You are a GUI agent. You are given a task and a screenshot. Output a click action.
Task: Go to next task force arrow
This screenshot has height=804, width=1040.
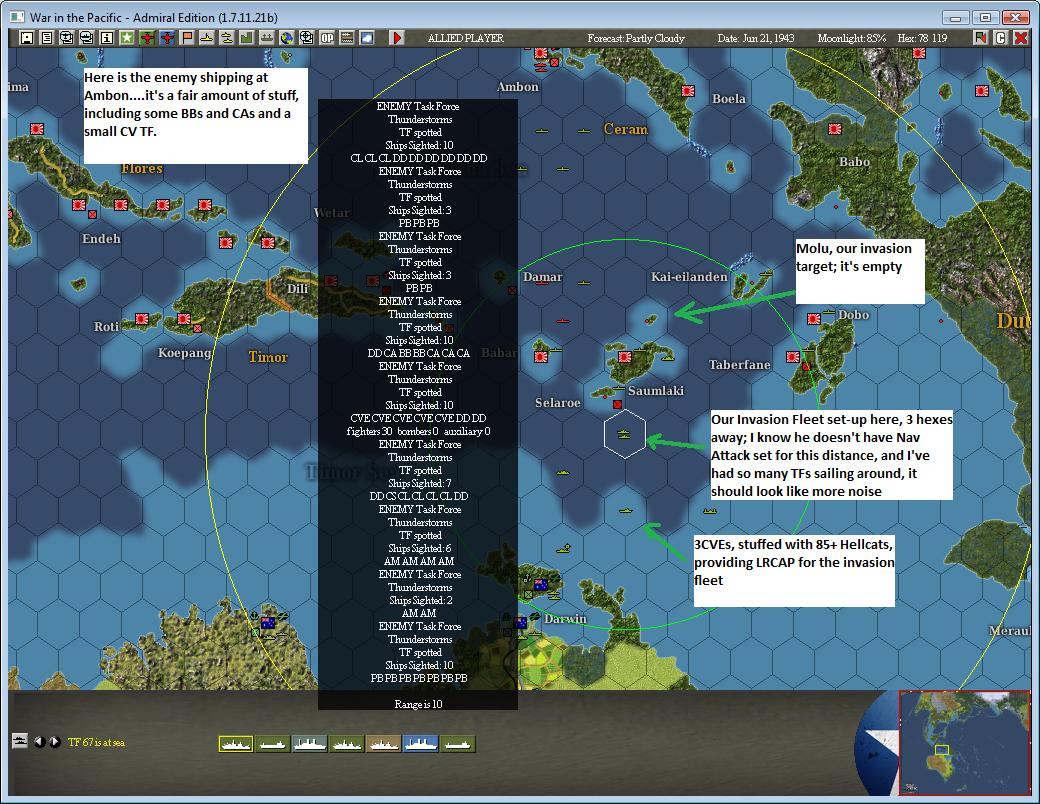pyautogui.click(x=55, y=742)
